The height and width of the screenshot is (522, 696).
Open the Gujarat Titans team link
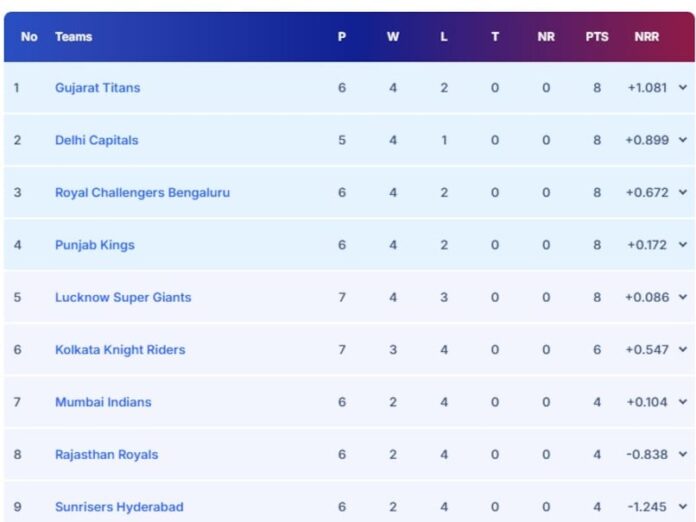[97, 88]
